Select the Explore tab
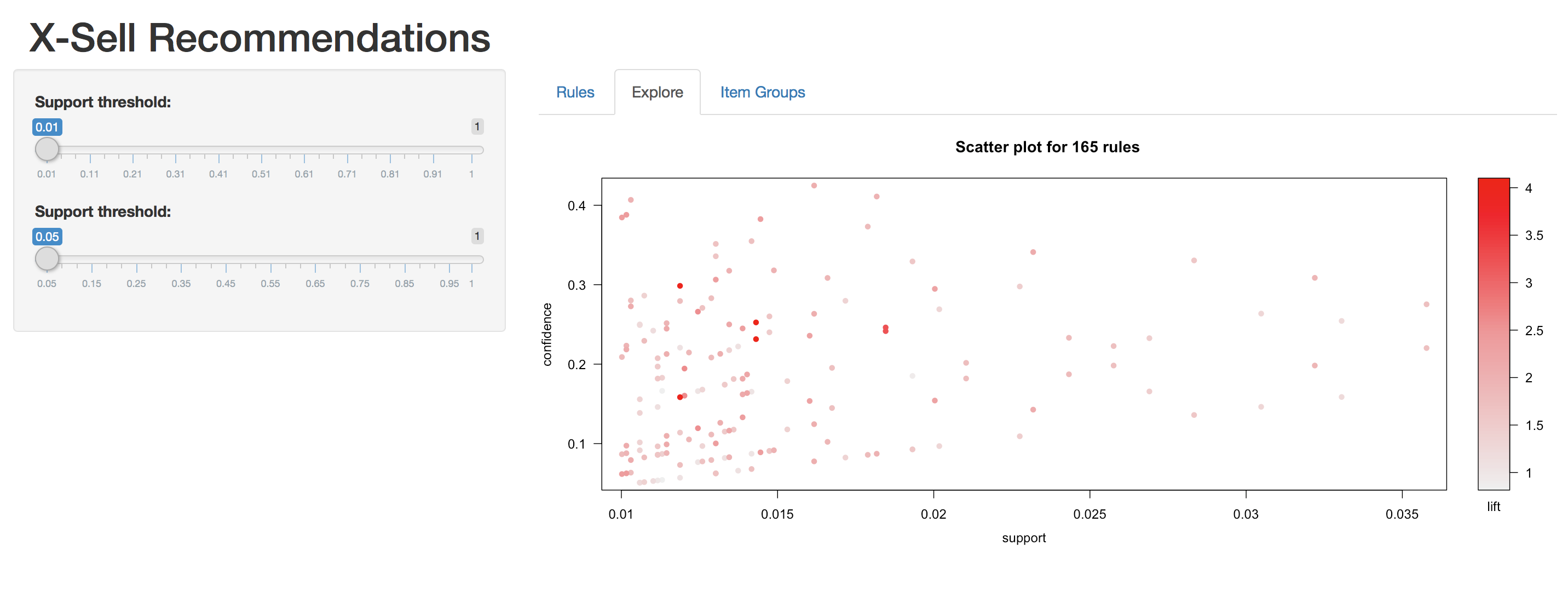 657,92
